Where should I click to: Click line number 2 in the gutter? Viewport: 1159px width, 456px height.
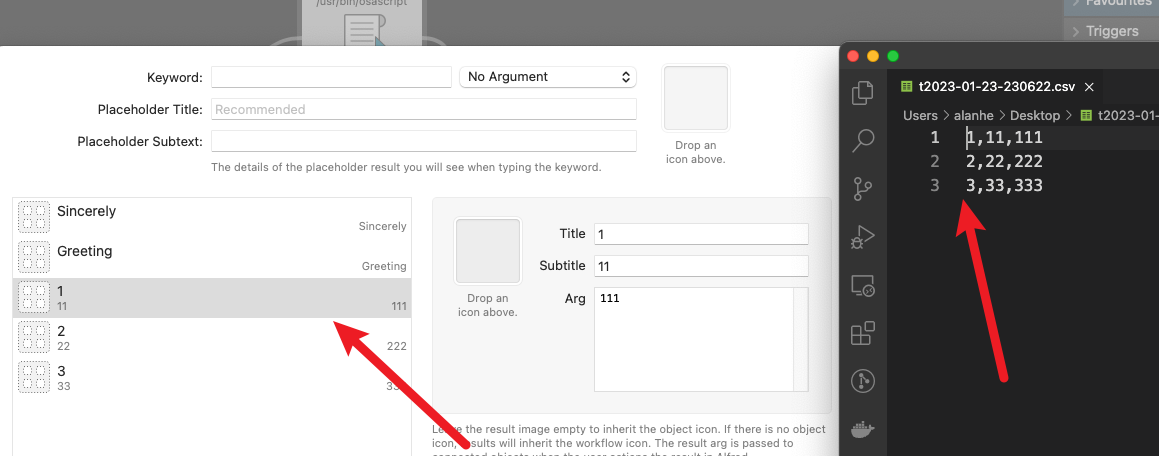(x=935, y=161)
